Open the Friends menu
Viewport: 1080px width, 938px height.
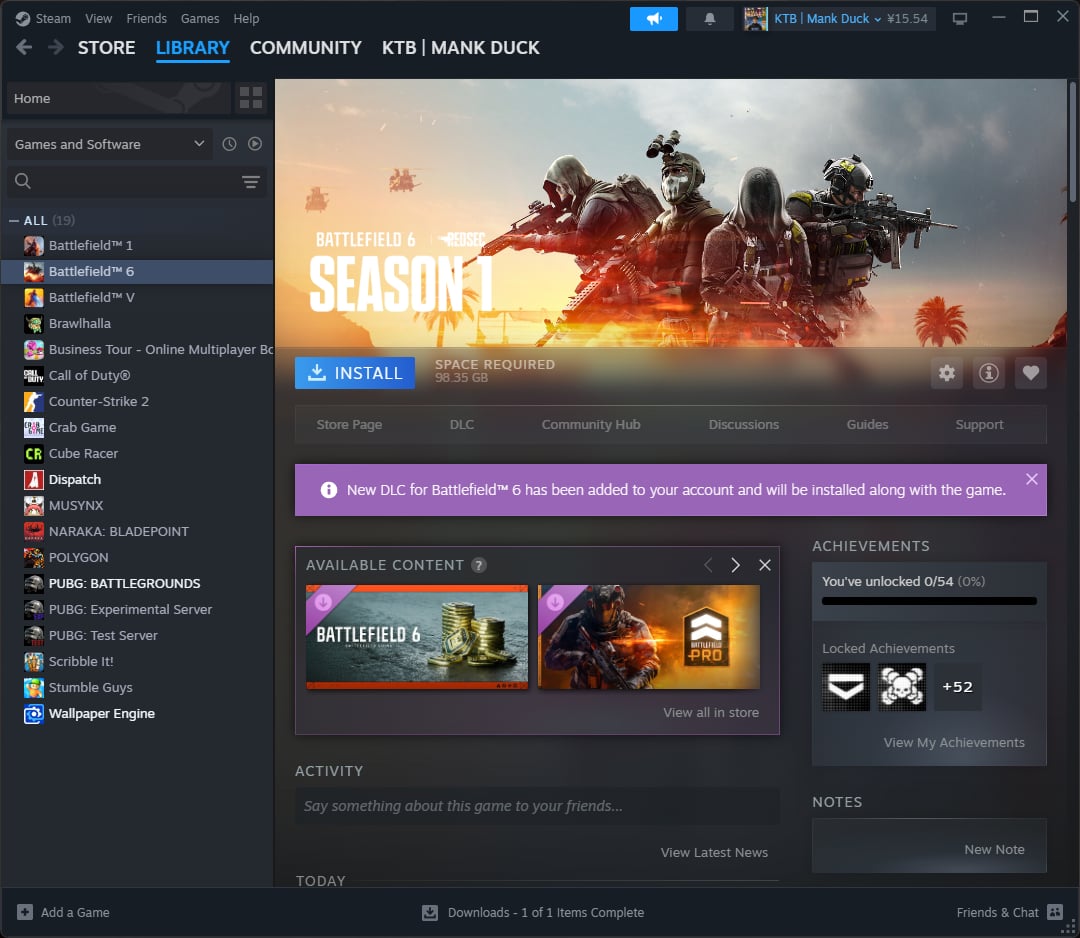[146, 18]
